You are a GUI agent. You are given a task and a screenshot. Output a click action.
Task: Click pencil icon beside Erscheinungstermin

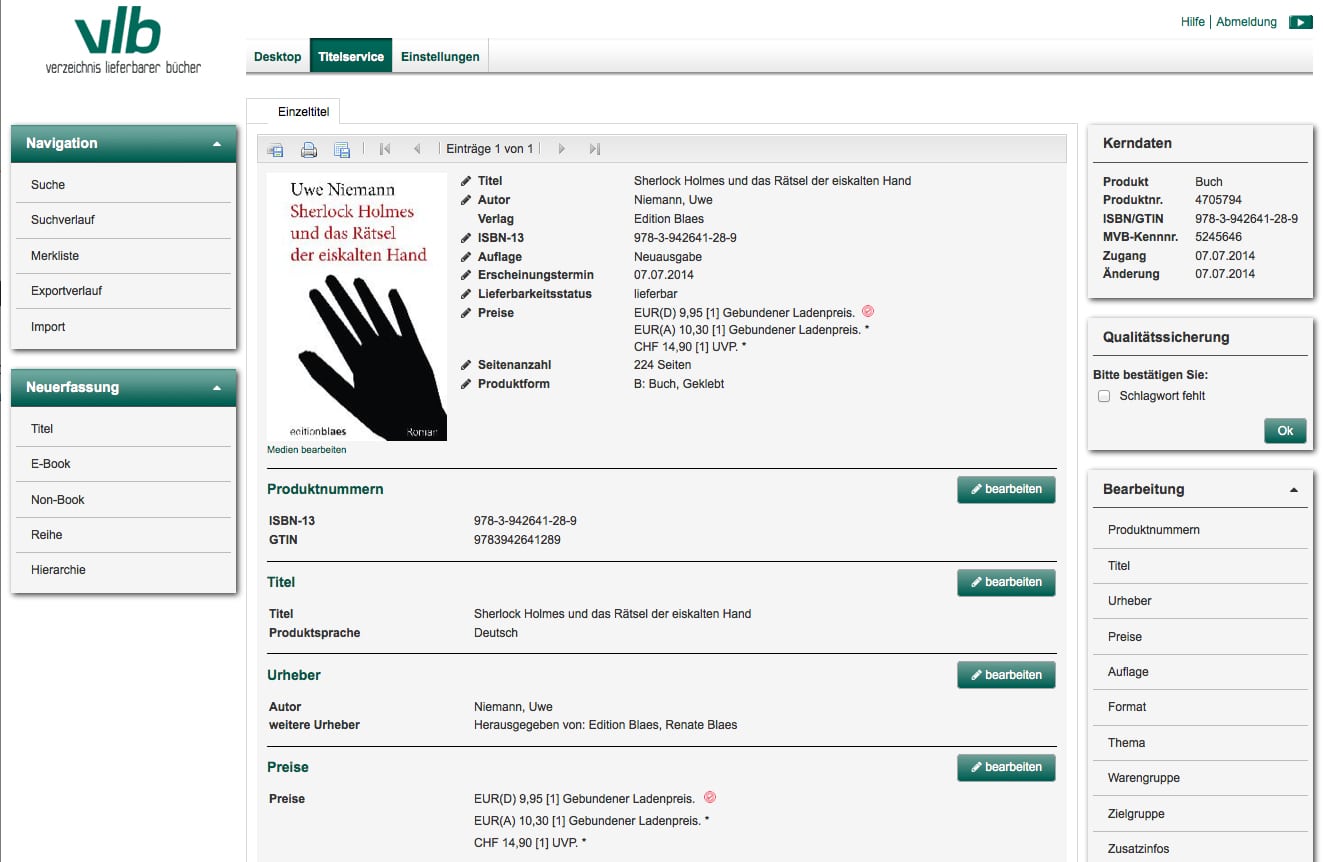coord(466,275)
